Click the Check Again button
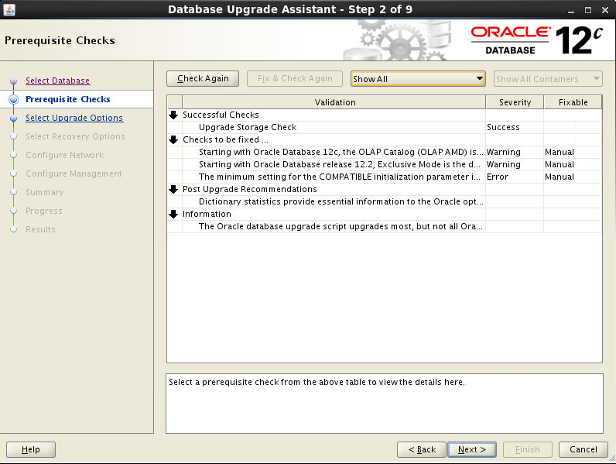The height and width of the screenshot is (464, 616). (203, 78)
